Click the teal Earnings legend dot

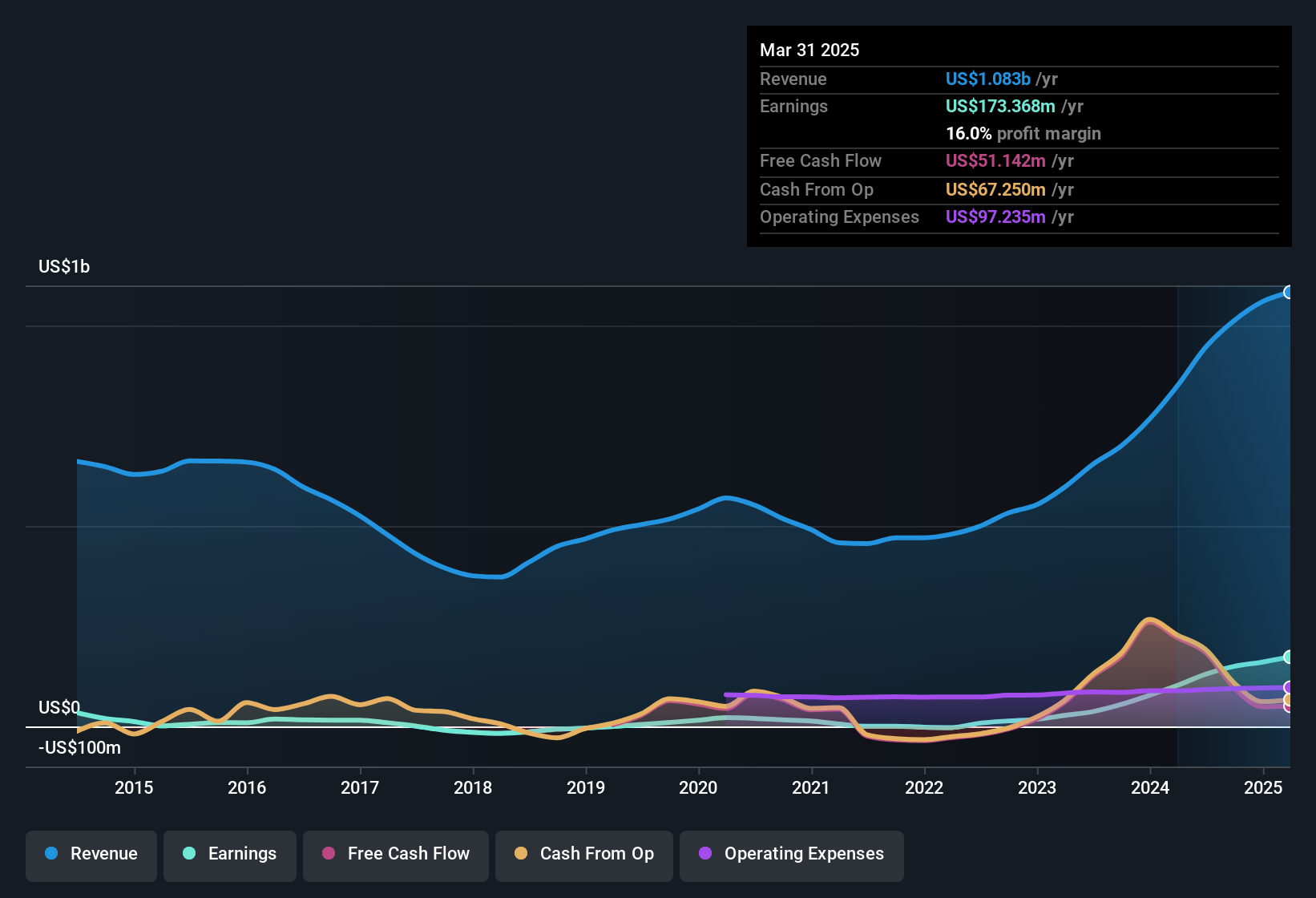[x=189, y=853]
